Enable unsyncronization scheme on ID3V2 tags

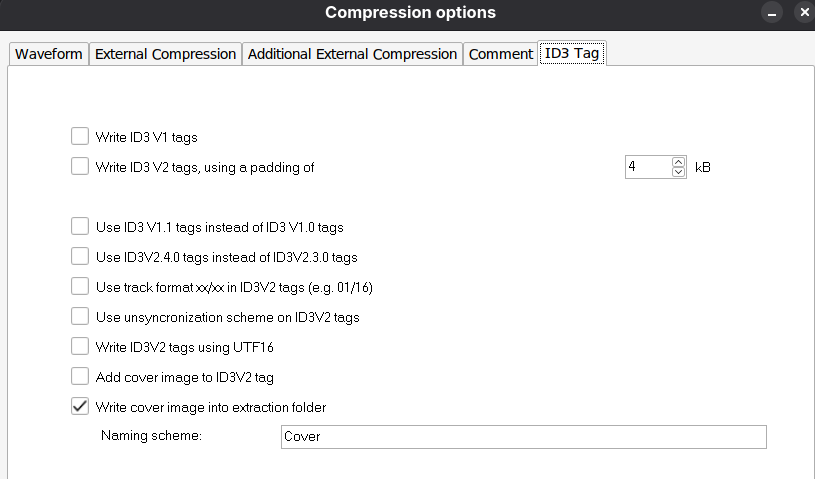[80, 317]
